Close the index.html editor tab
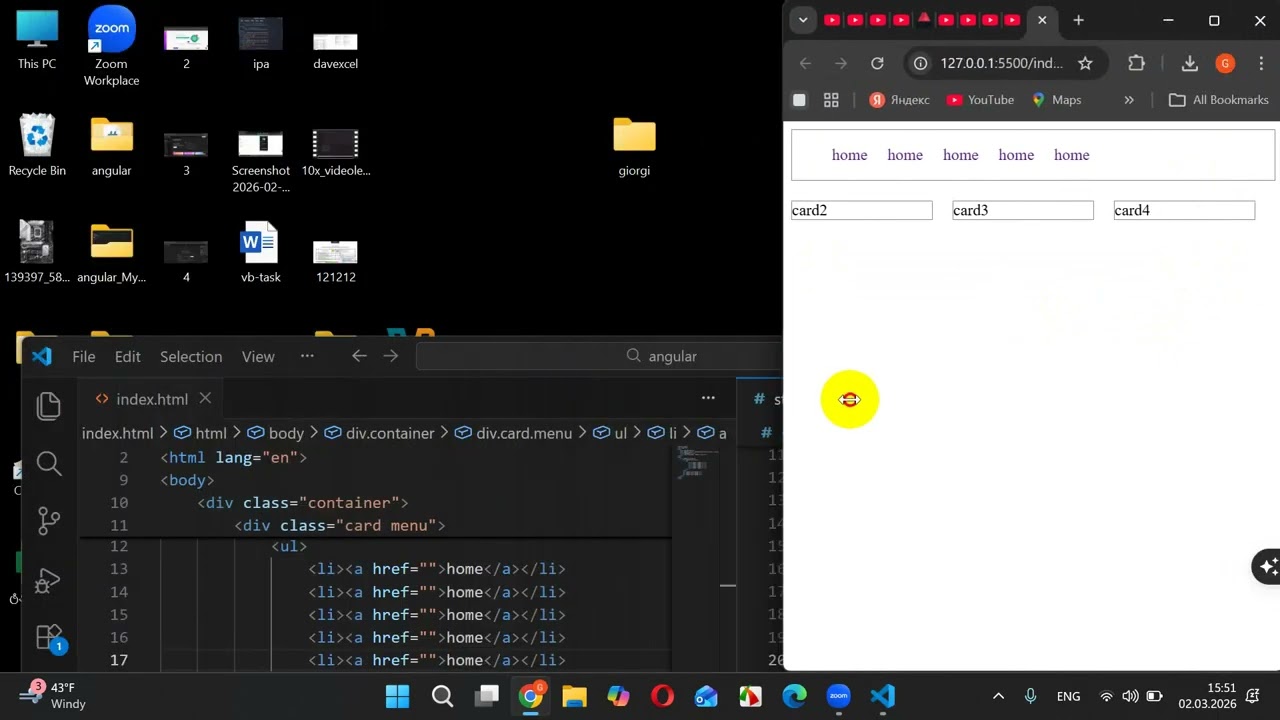Screen dimensions: 1280x720 point(205,398)
